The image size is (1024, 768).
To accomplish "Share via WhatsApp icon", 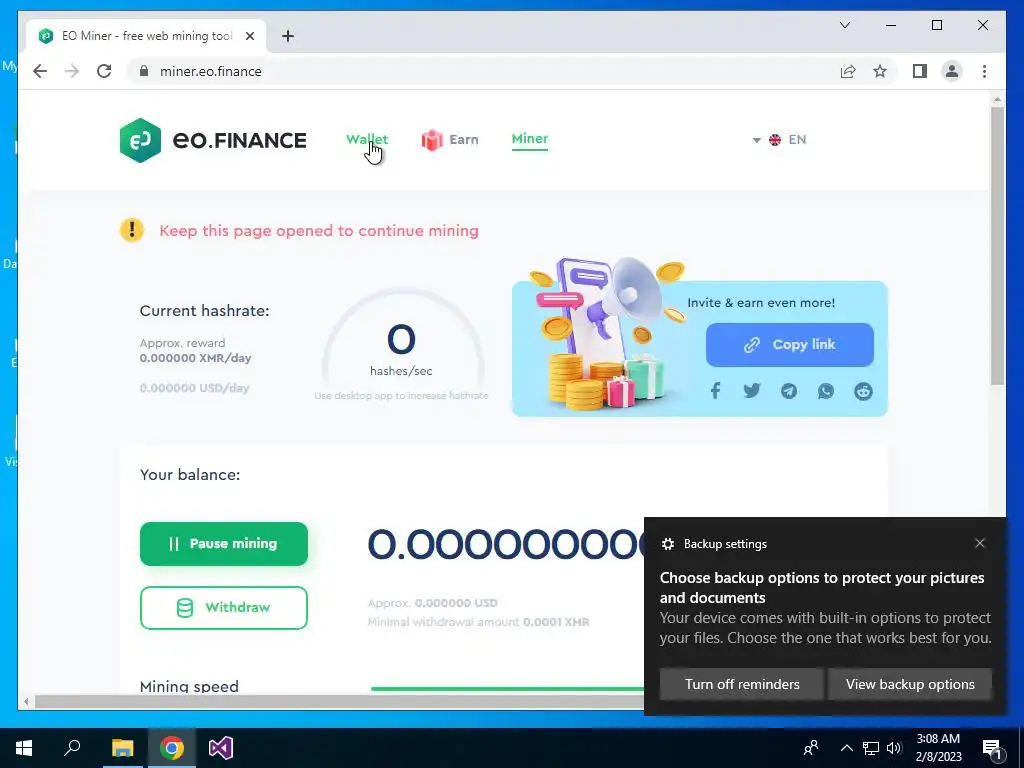I will tap(825, 391).
